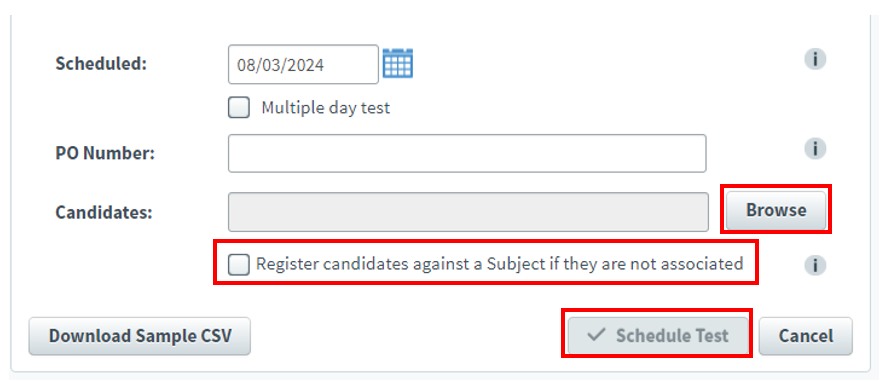Enable the Multiple day test checkbox
This screenshot has width=885, height=382.
[x=239, y=107]
